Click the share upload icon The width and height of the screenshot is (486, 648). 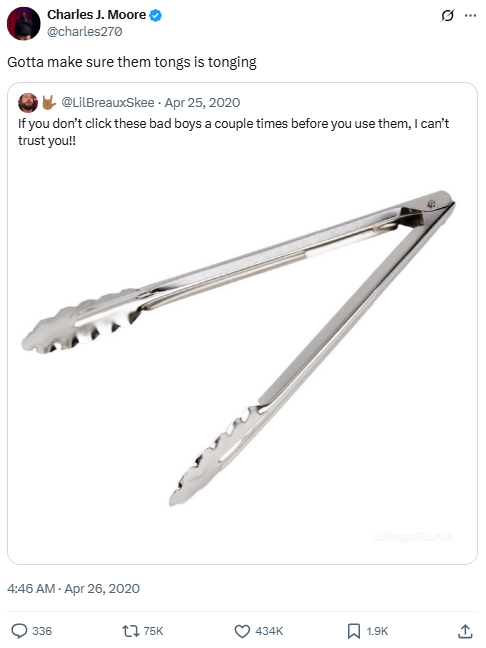pyautogui.click(x=465, y=631)
